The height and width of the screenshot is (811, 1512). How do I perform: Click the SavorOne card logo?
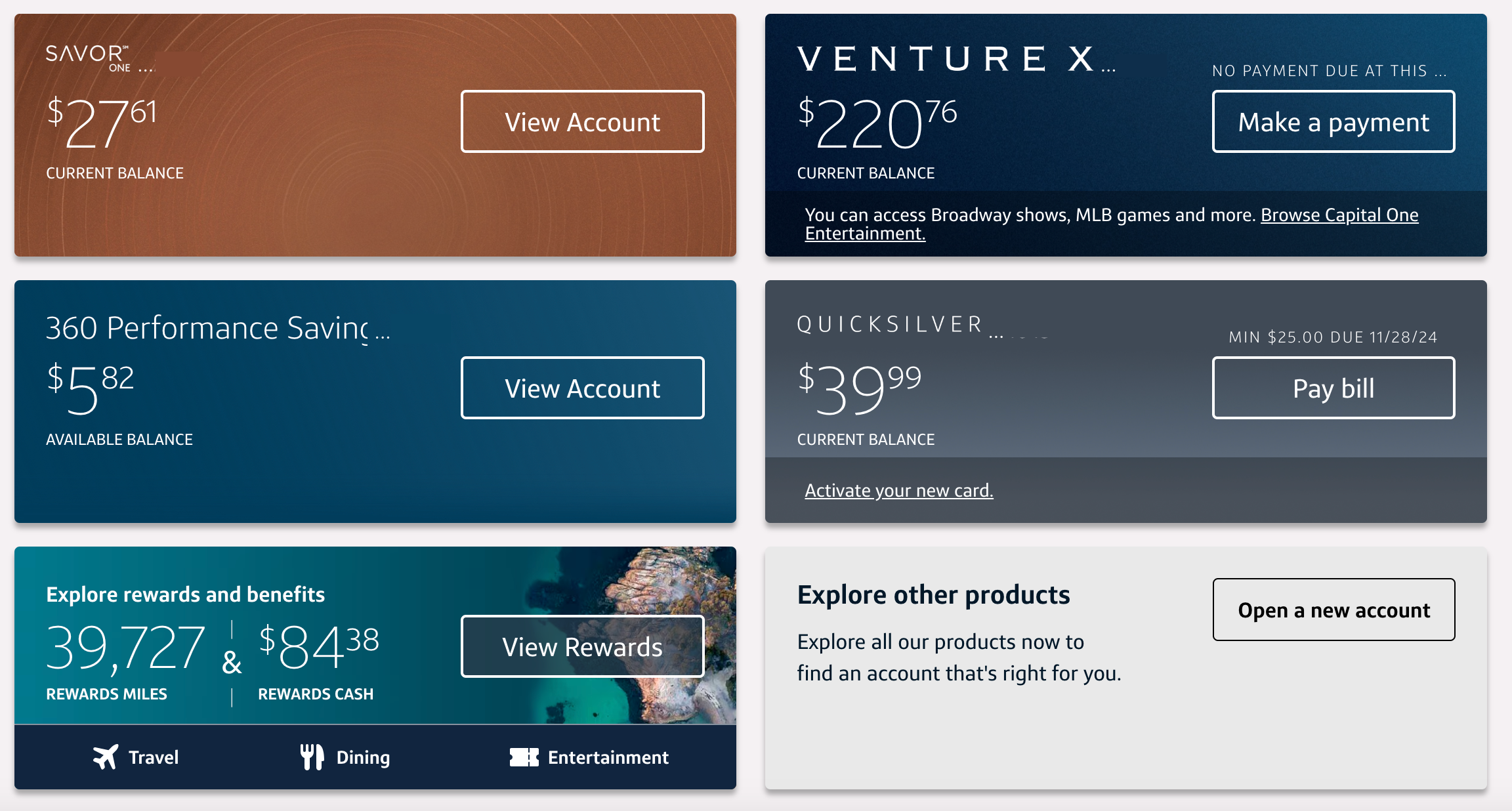88,58
